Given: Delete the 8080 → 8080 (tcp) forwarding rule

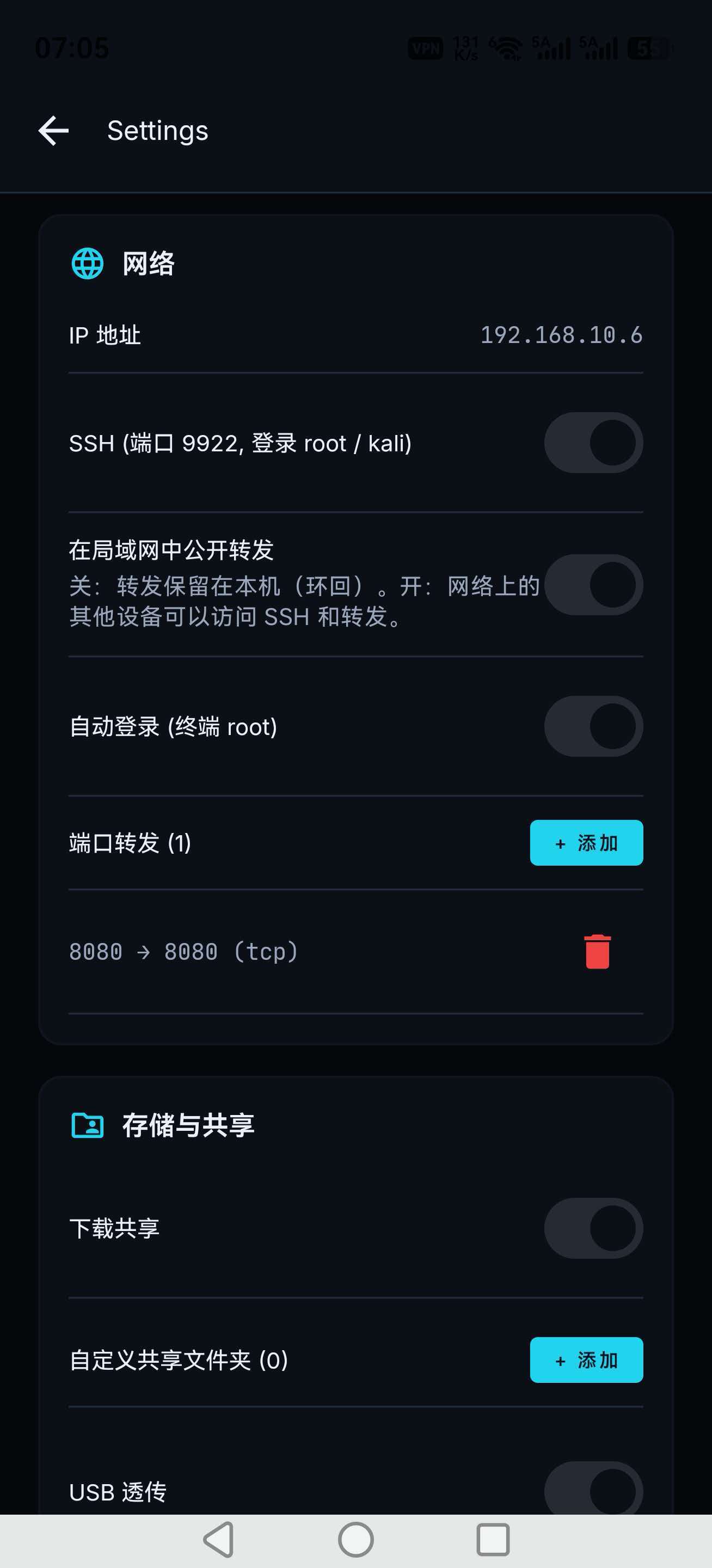Looking at the screenshot, I should tap(597, 951).
